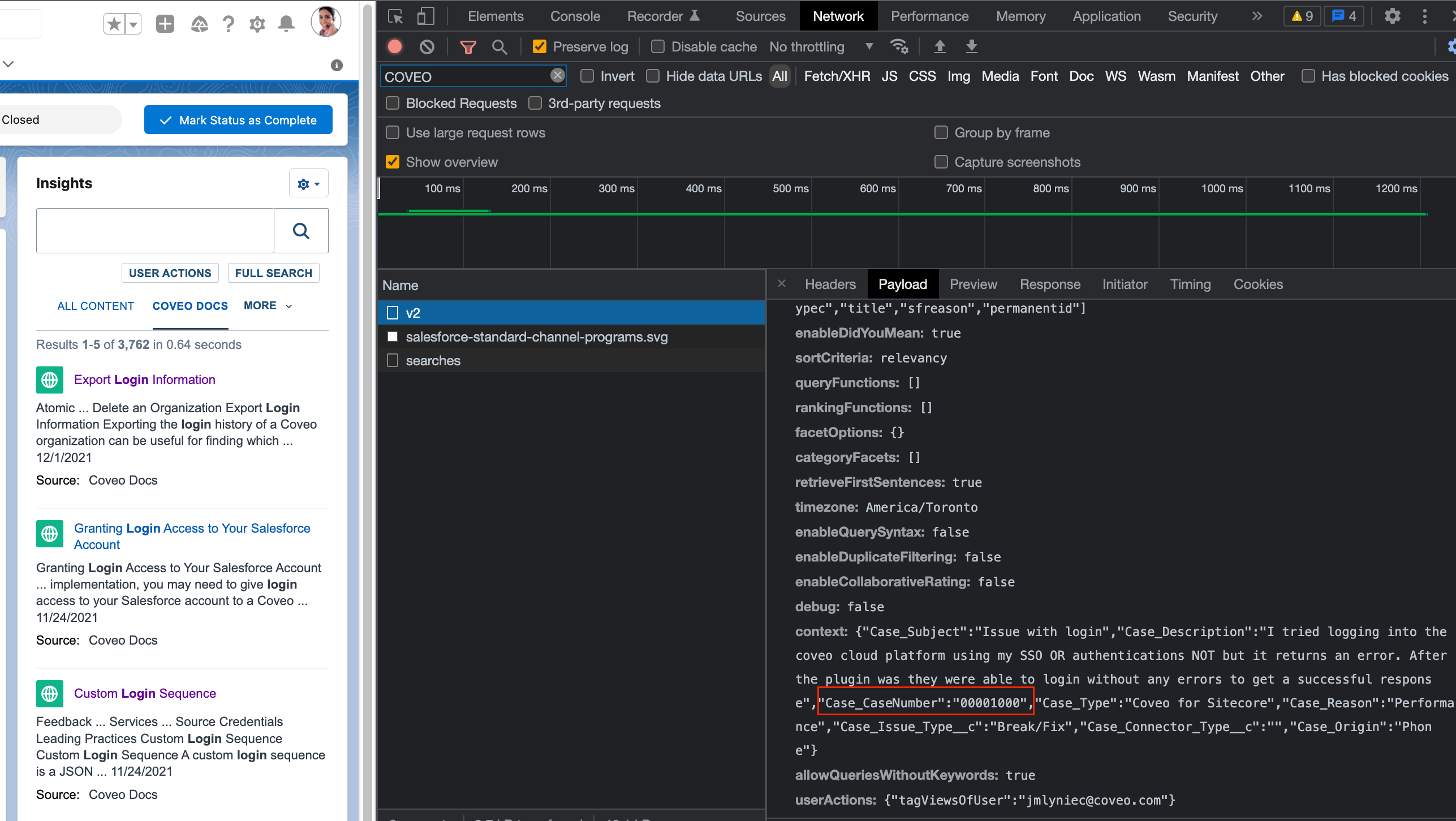Image resolution: width=1456 pixels, height=821 pixels.
Task: Open the Export Login Information result
Action: coord(144,379)
